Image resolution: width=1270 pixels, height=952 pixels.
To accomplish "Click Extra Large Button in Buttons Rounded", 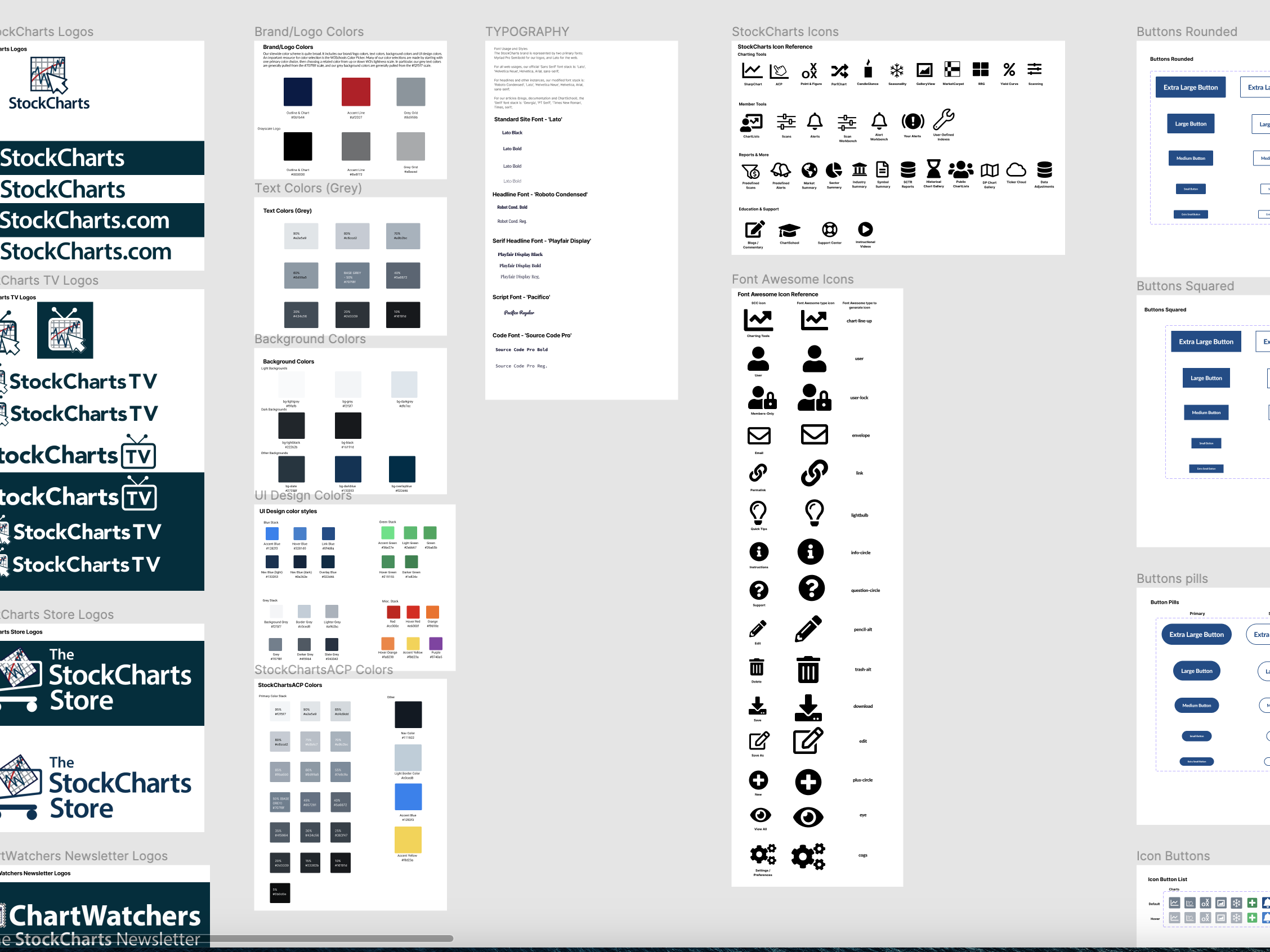I will pyautogui.click(x=1190, y=88).
